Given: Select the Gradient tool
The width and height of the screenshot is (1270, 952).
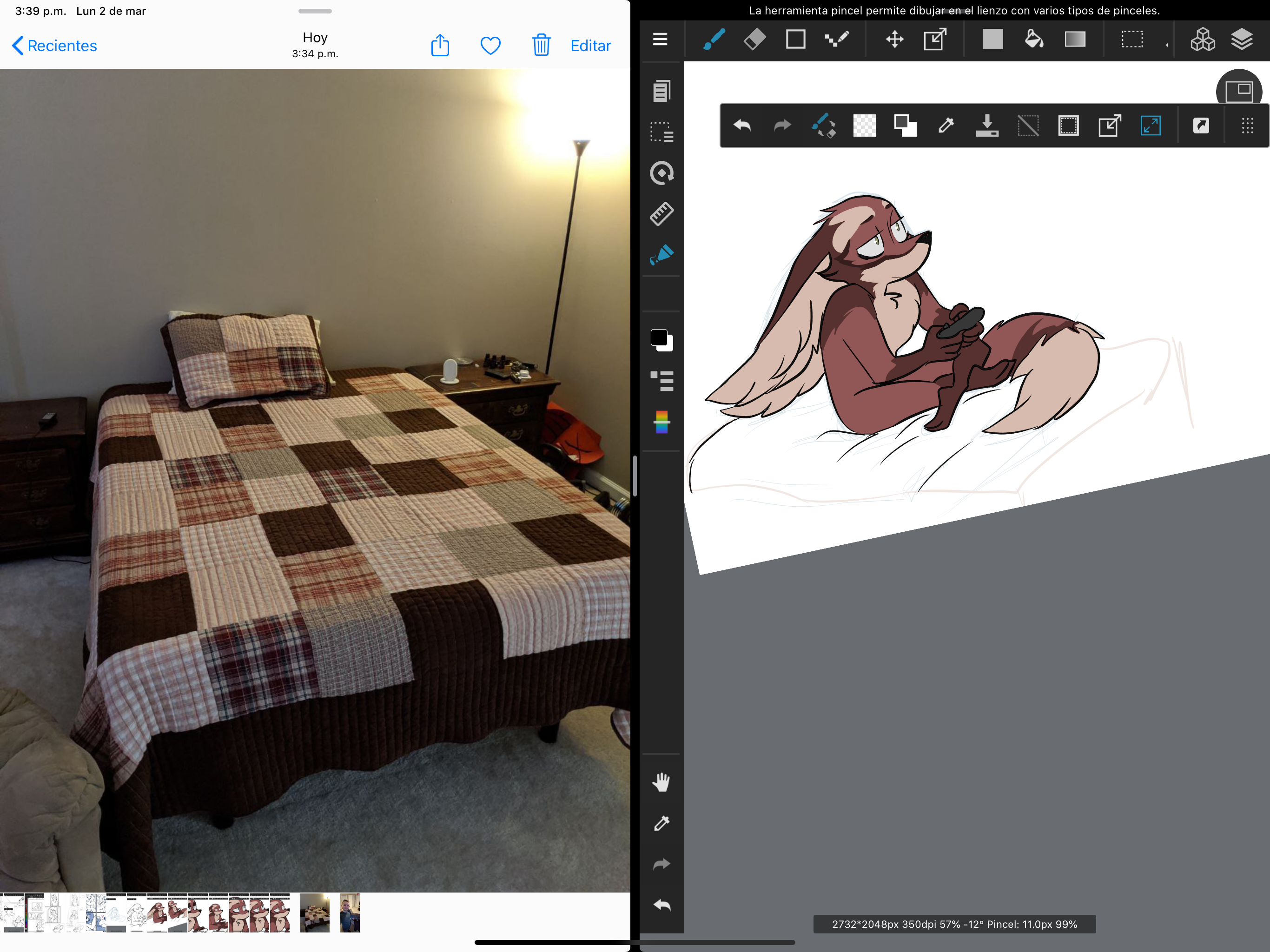Looking at the screenshot, I should 1074,40.
